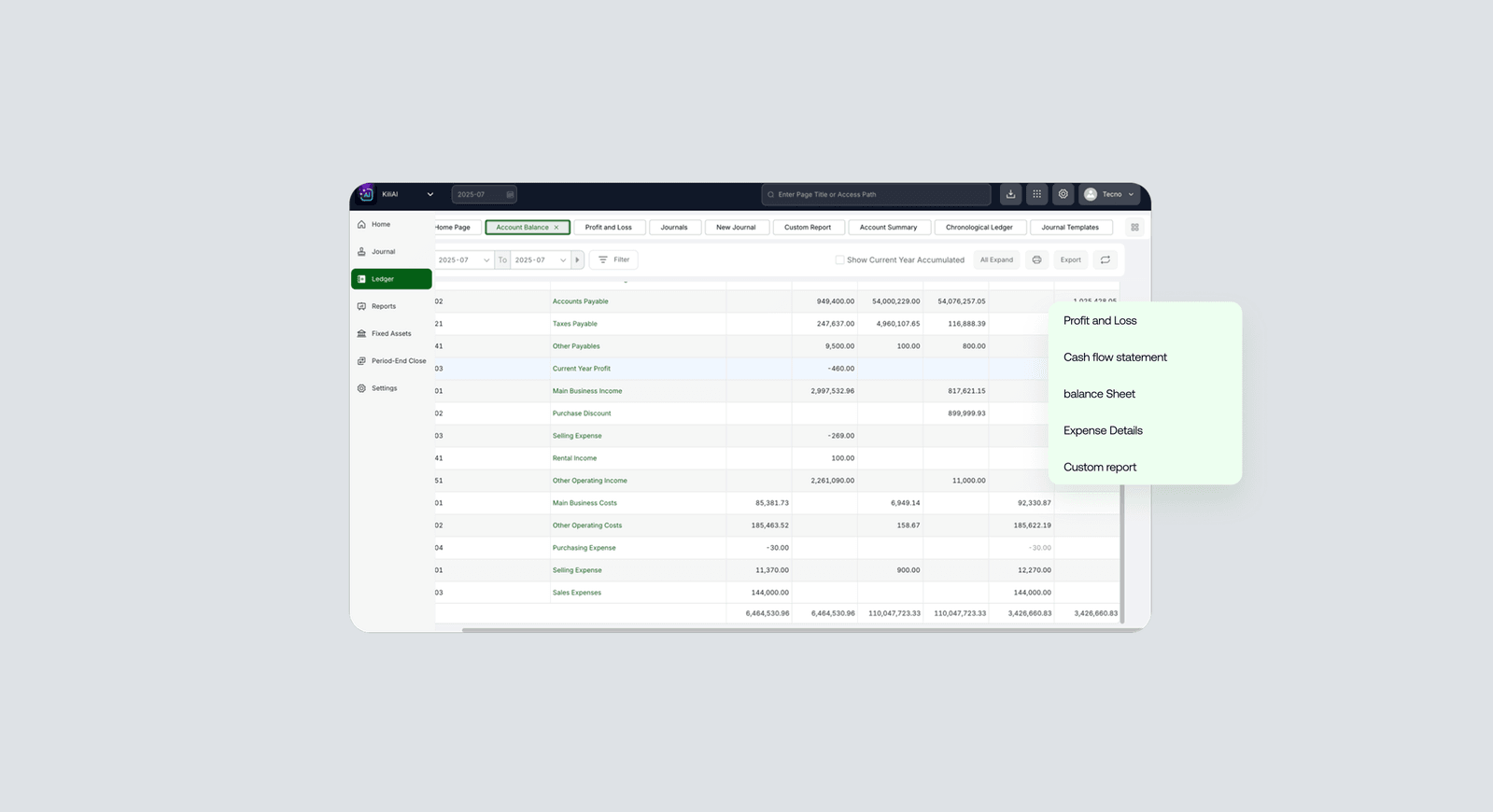Click the All Expand button
Viewport: 1493px width, 812px height.
[x=996, y=260]
